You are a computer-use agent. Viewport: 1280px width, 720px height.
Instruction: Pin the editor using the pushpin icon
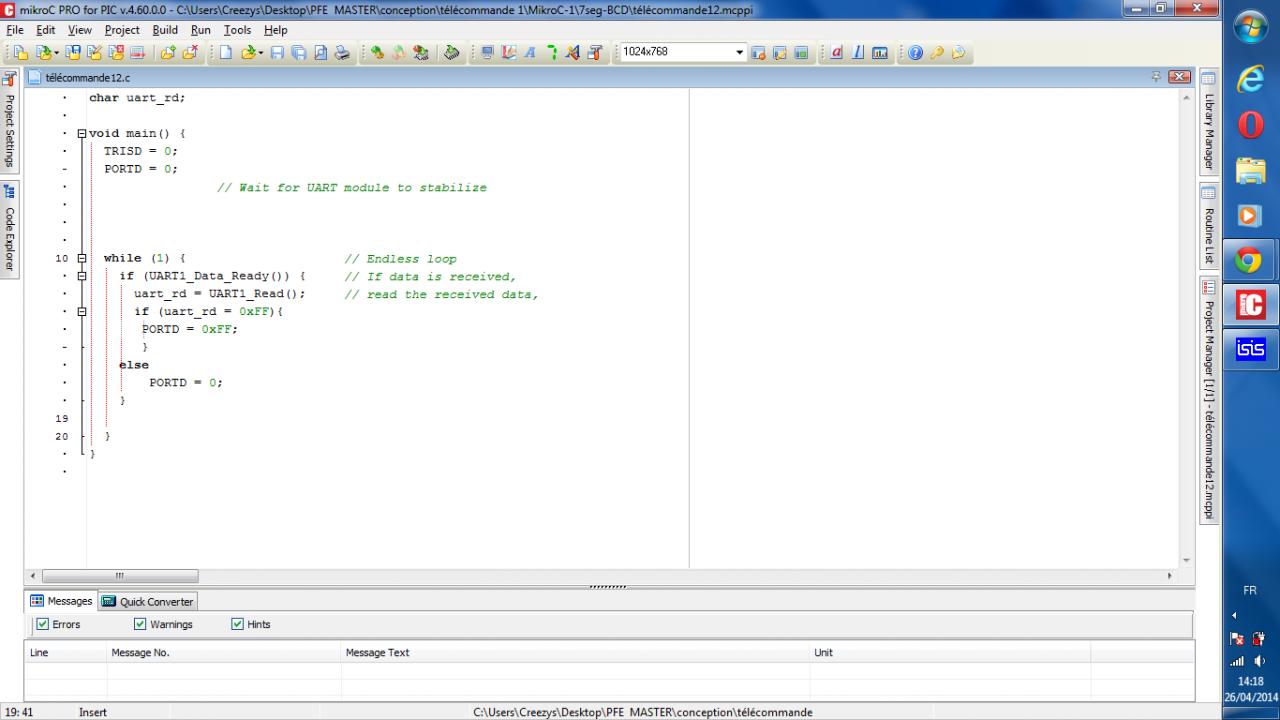click(x=1157, y=77)
